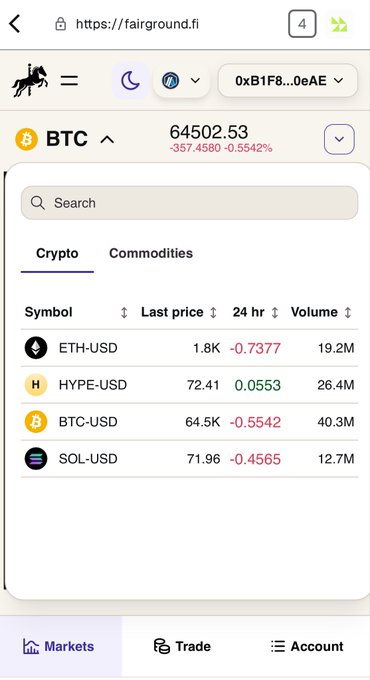The width and height of the screenshot is (370, 680).
Task: Toggle dark mode with the moon icon
Action: click(x=130, y=81)
